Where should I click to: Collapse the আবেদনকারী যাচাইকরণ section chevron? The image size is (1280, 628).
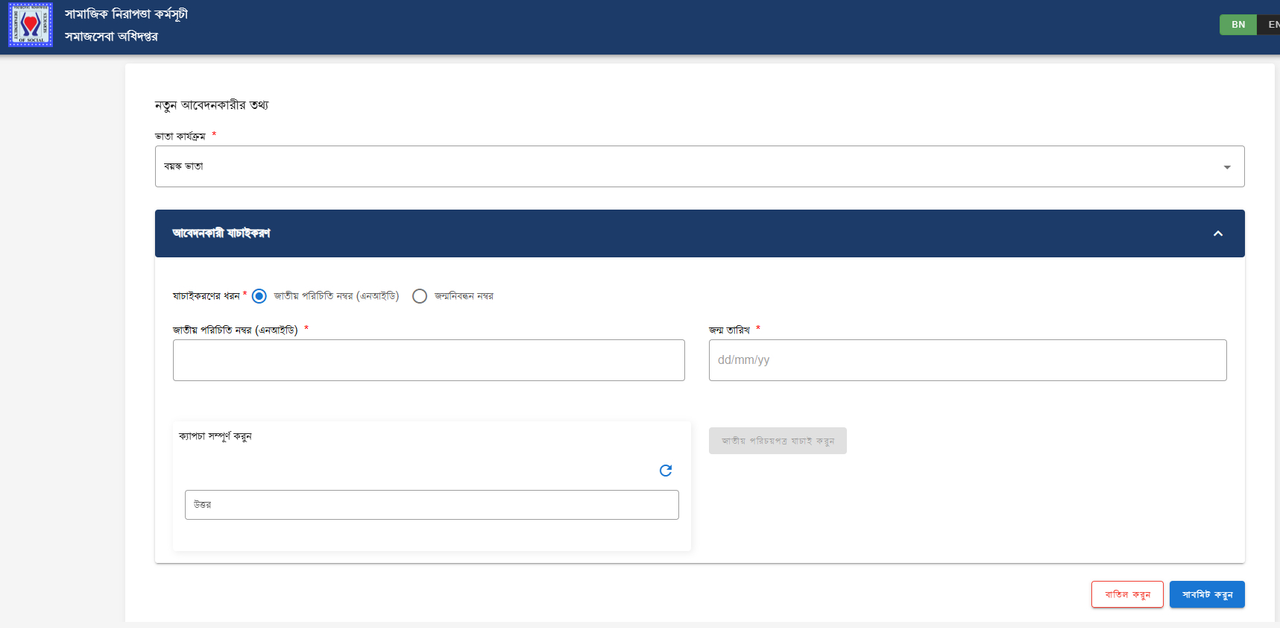(1218, 233)
